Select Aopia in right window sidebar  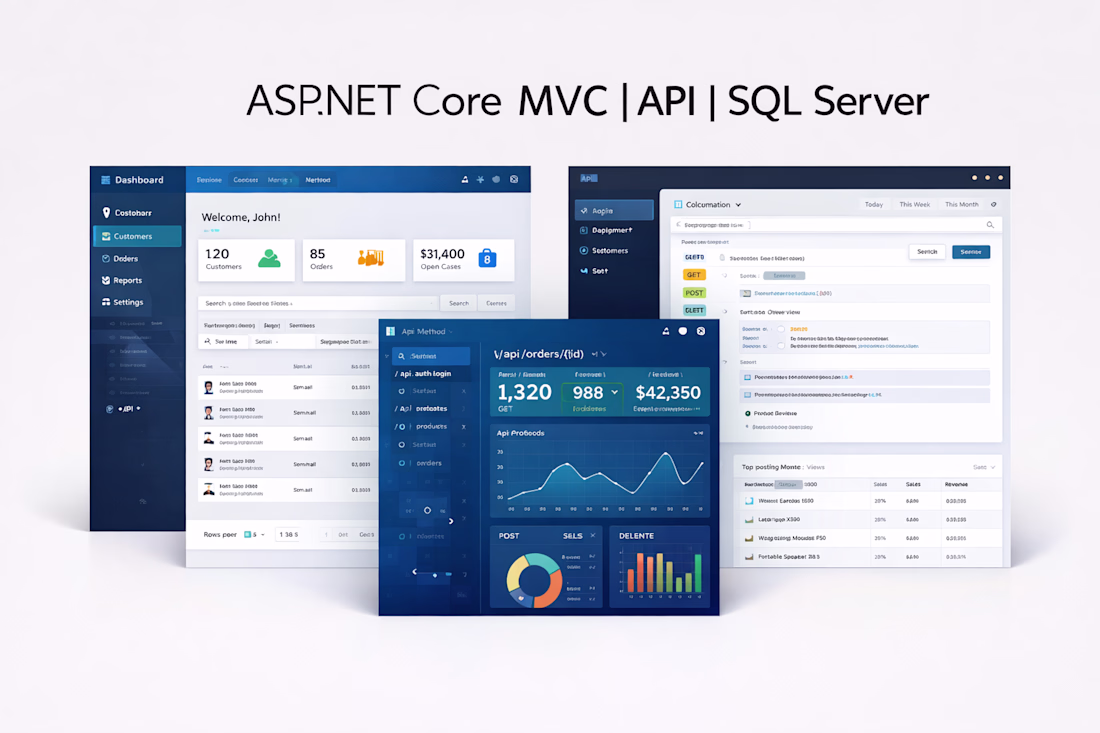(x=615, y=210)
